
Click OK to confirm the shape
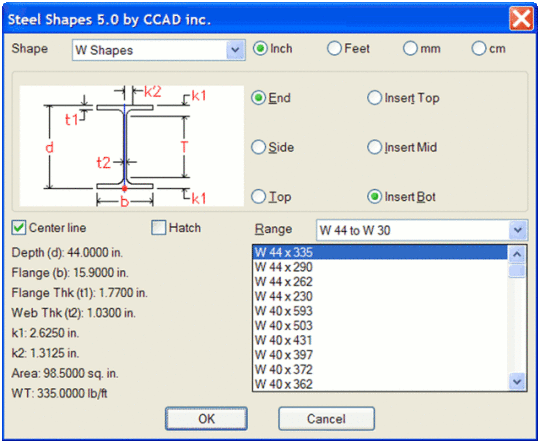[206, 419]
